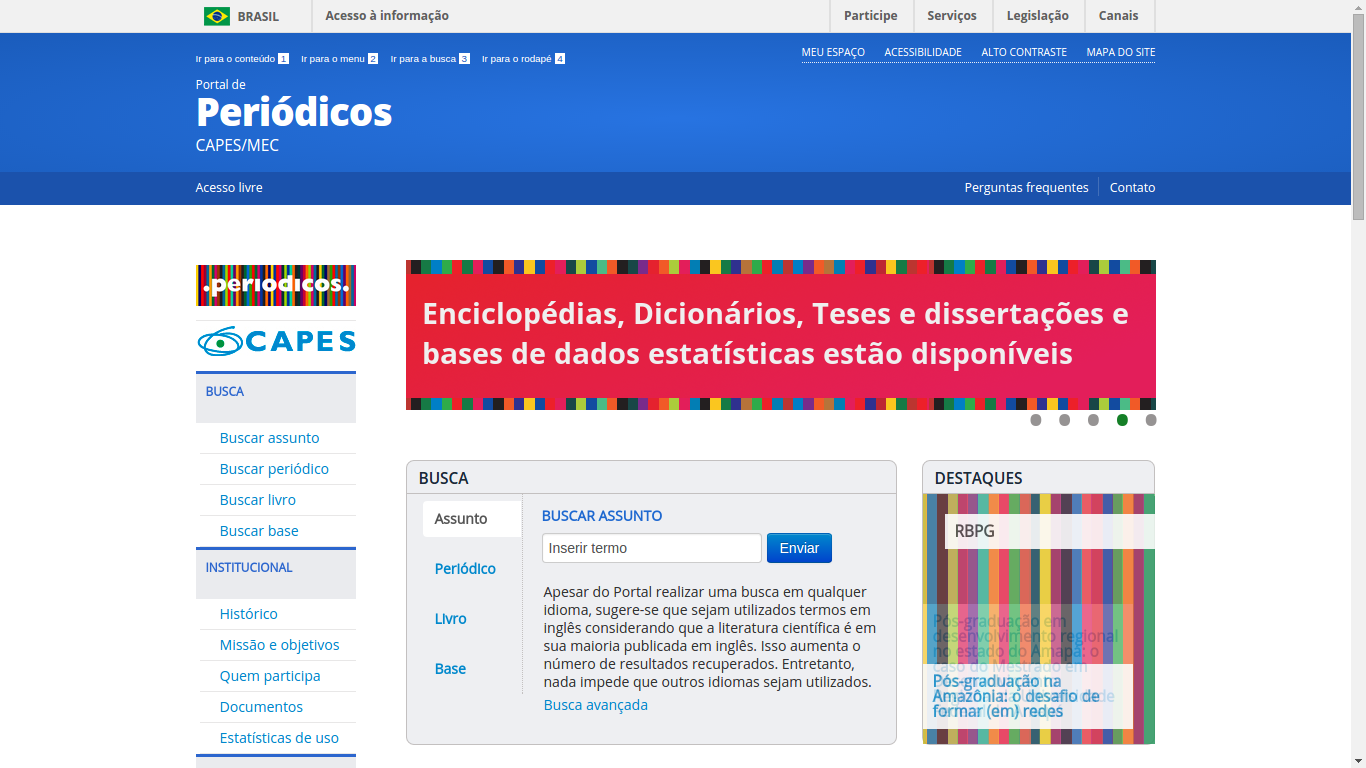Jump to Ir para o rodapé

coord(523,59)
